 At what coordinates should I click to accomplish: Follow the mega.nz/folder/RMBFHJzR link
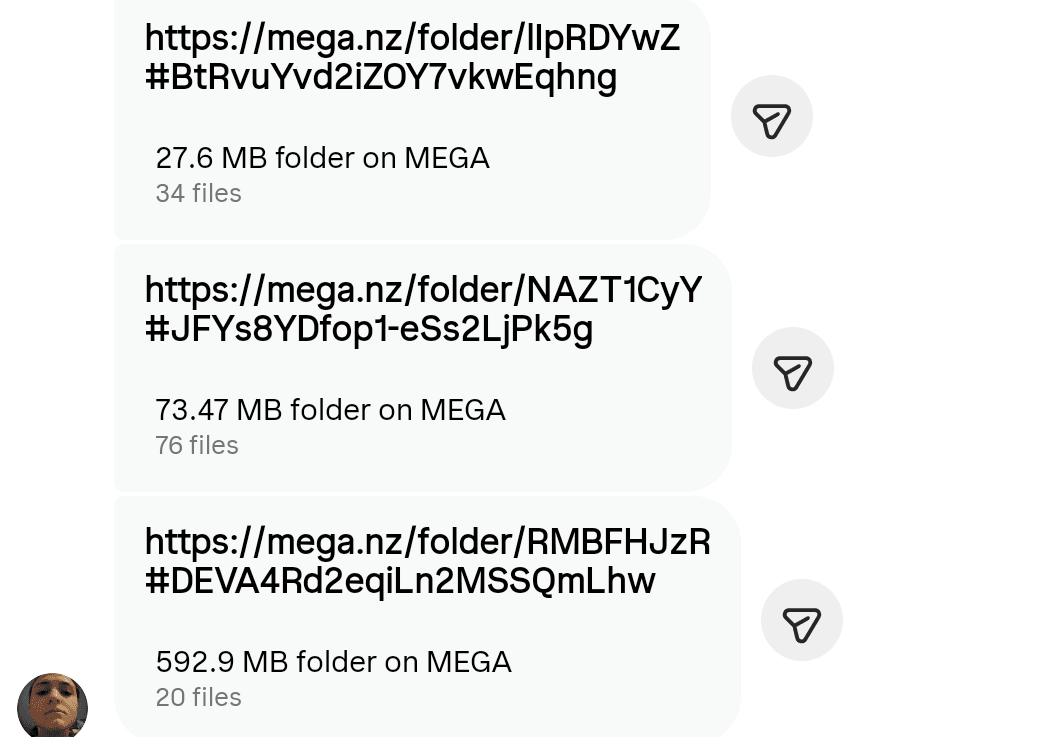(x=427, y=543)
